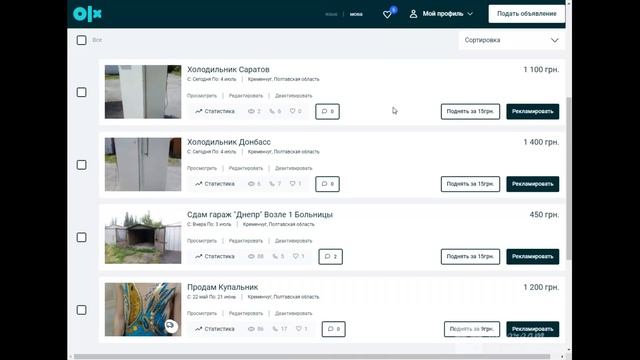
Task: Open the Холодильник Донбасс thumbnail
Action: pyautogui.click(x=143, y=164)
